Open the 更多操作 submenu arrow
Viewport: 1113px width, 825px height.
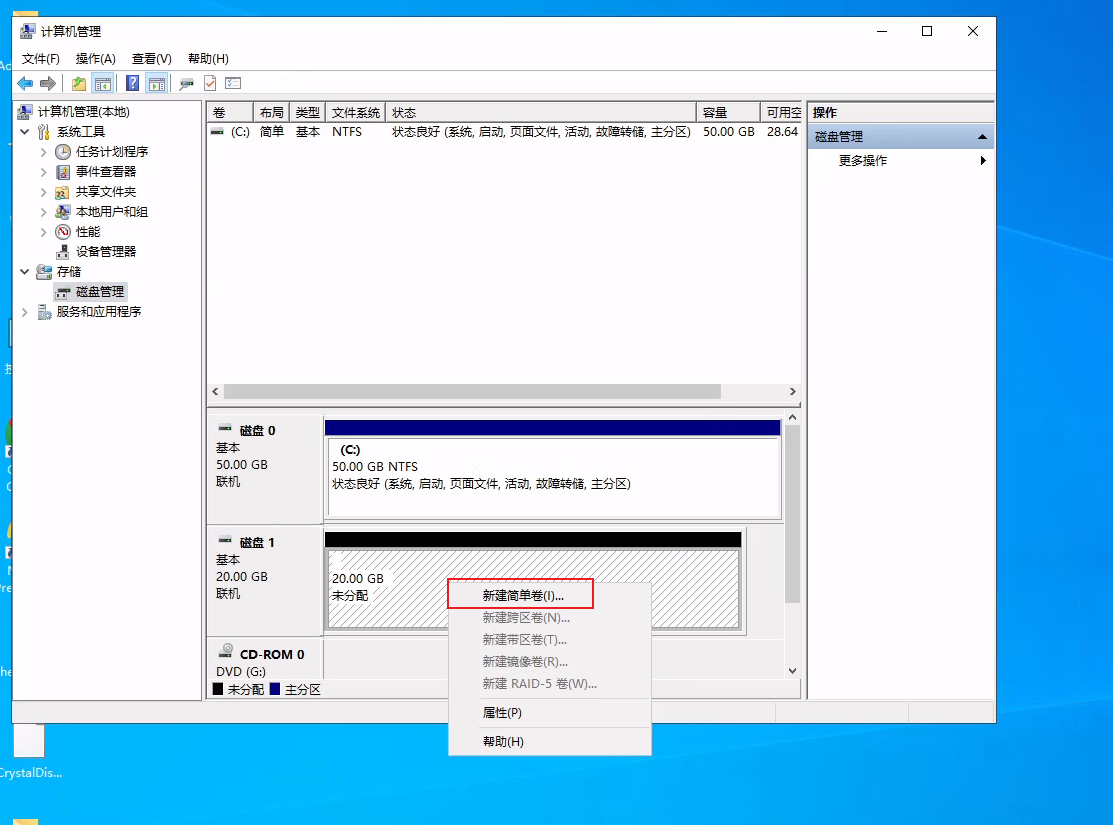(983, 160)
